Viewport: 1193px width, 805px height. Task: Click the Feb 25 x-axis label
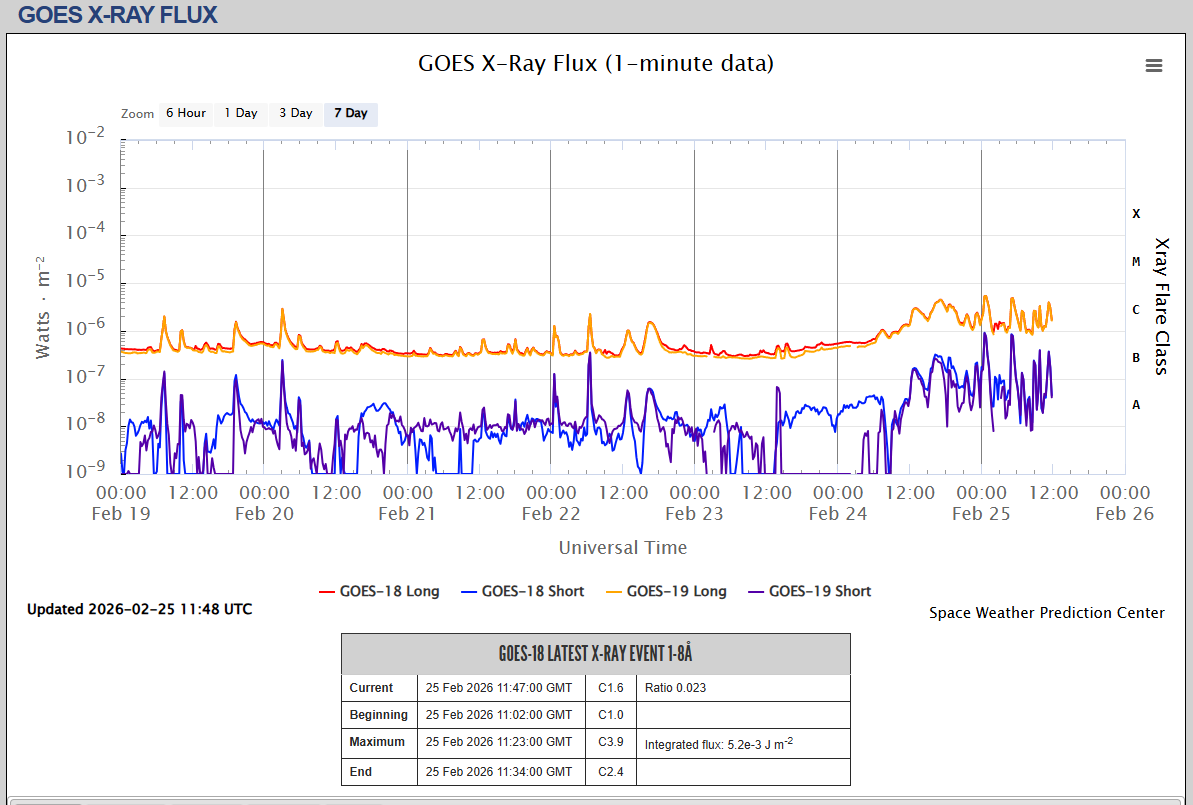click(981, 514)
